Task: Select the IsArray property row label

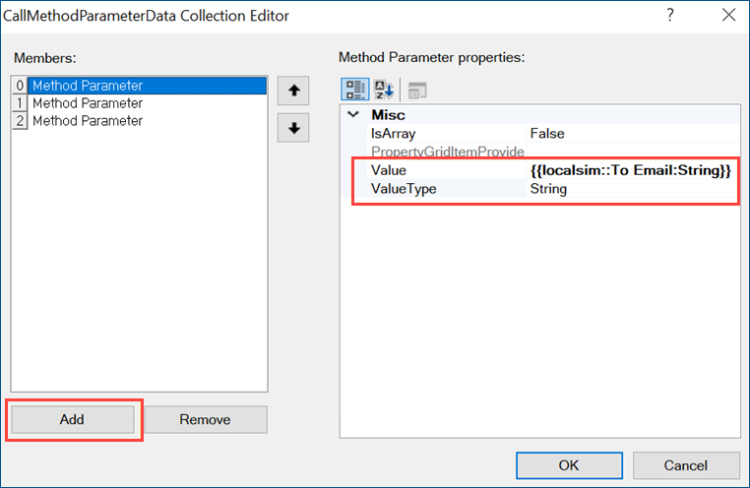Action: click(x=394, y=133)
